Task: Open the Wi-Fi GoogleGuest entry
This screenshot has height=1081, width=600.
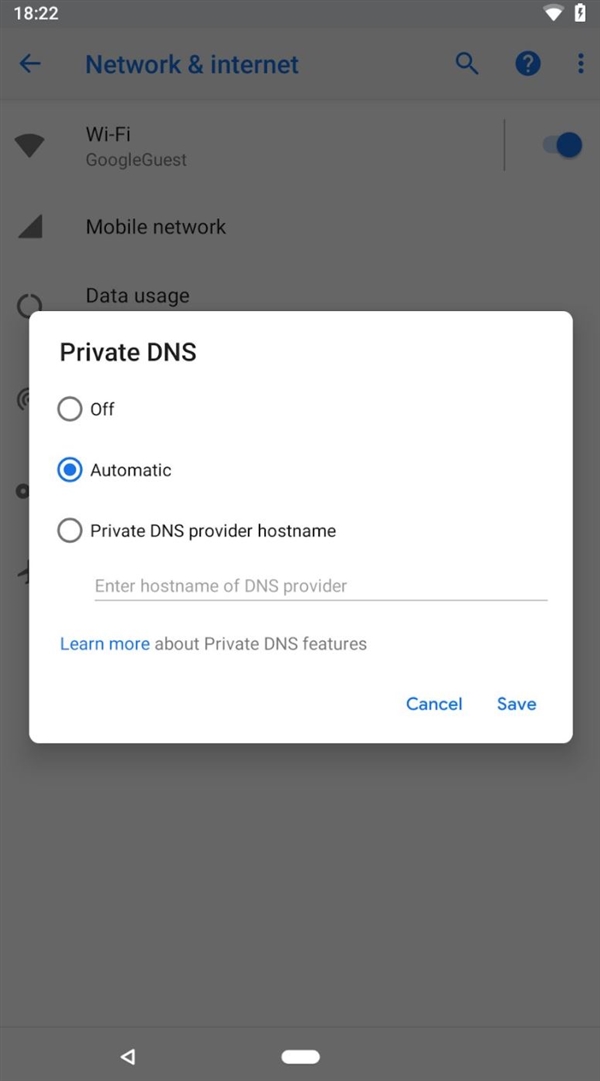Action: pos(136,145)
